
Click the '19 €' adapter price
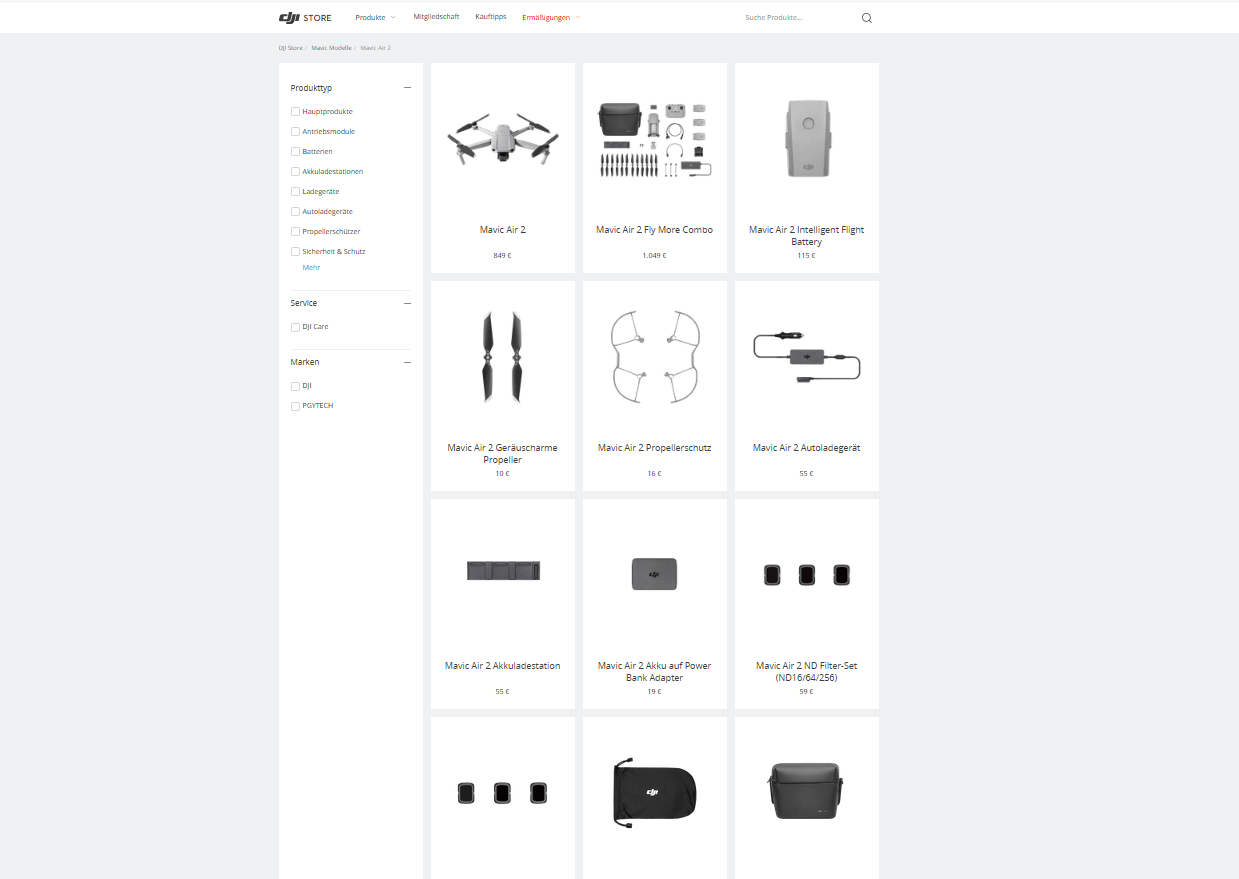pyautogui.click(x=655, y=692)
